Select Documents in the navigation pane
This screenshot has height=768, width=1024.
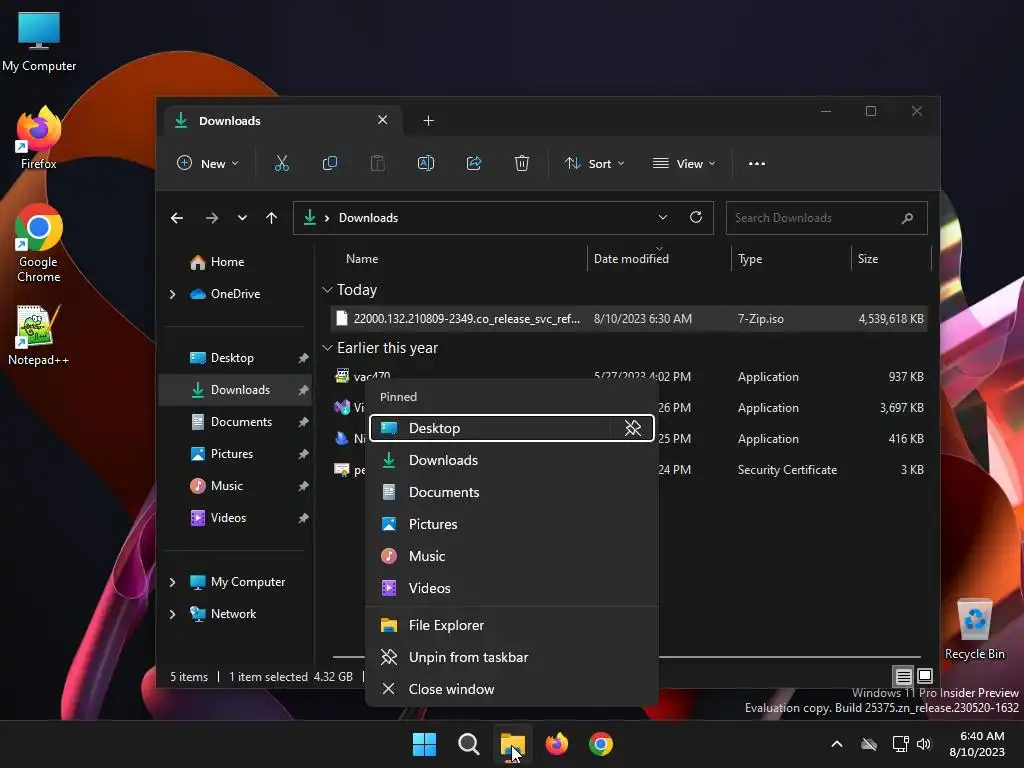236,423
